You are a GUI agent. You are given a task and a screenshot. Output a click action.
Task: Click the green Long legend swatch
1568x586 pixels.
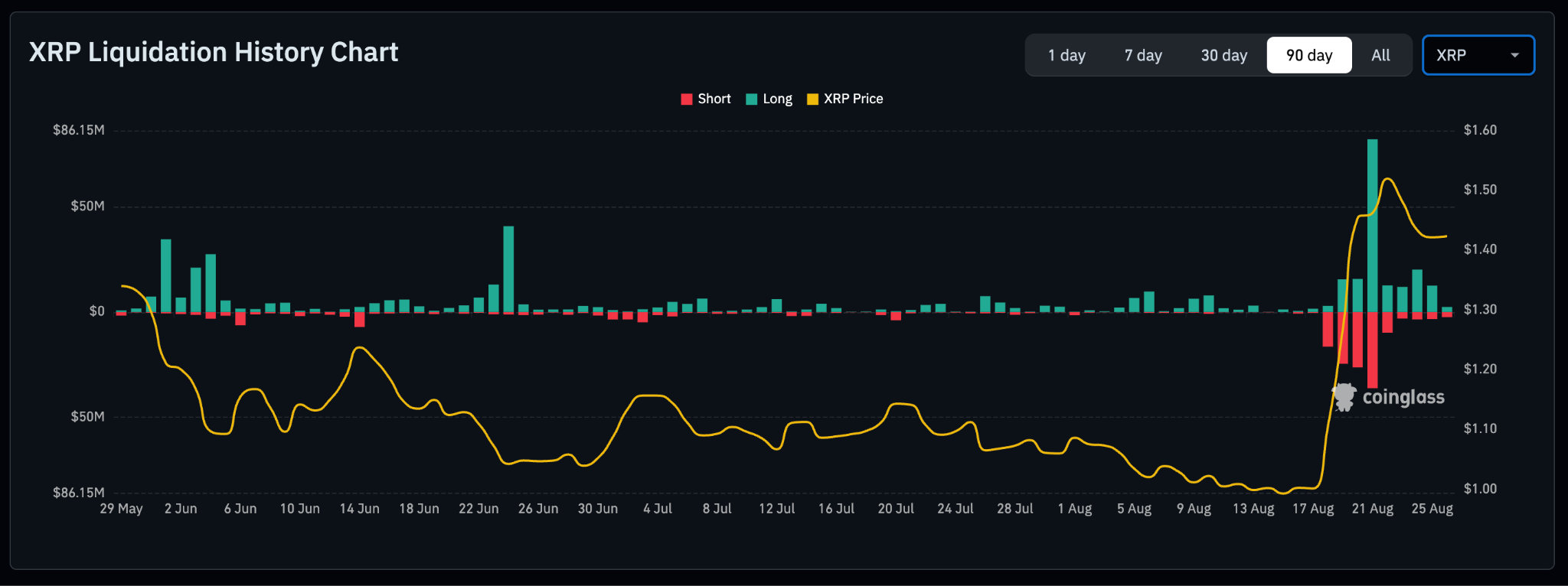click(752, 99)
